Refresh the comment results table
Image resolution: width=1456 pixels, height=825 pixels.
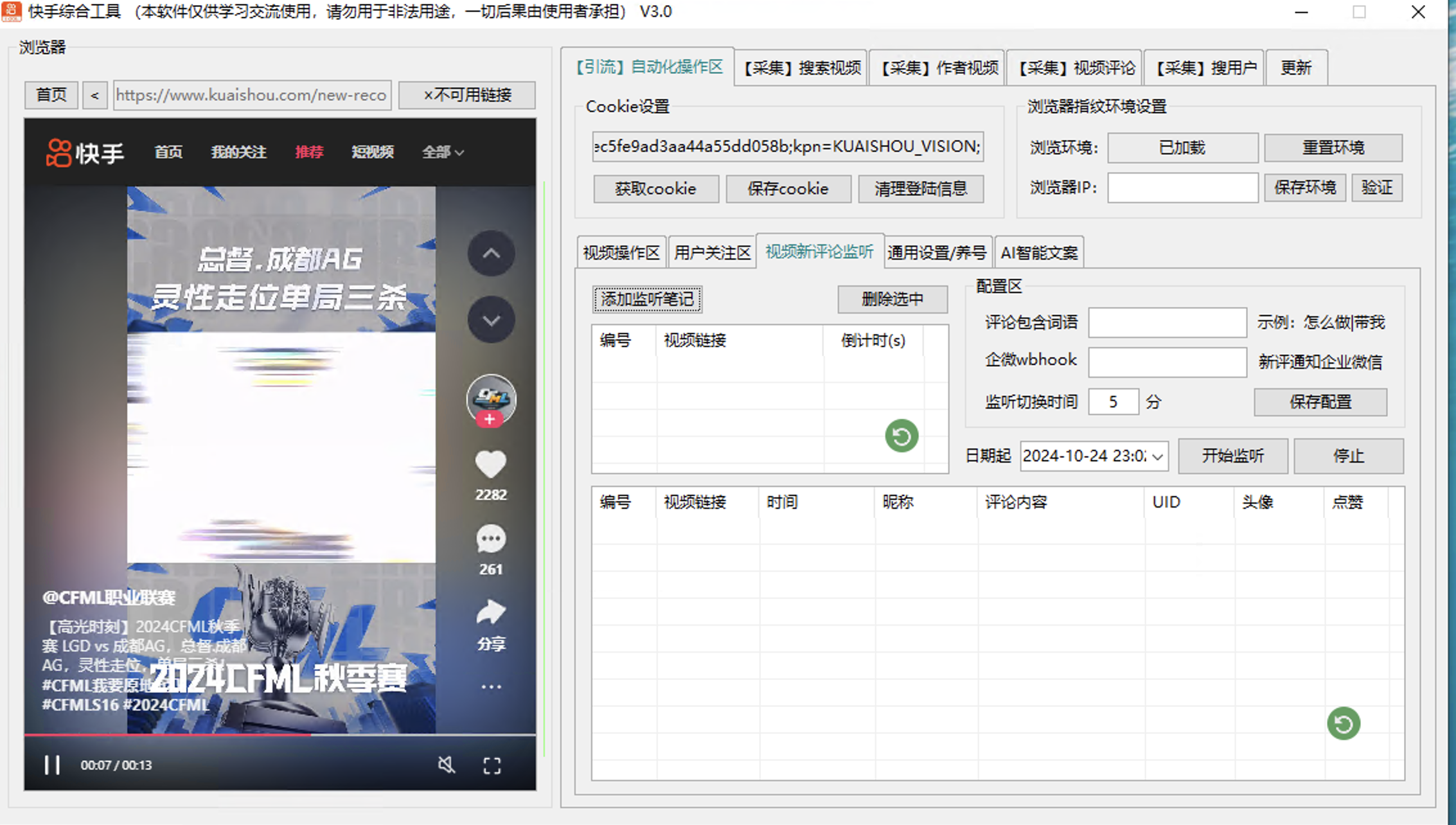tap(1344, 723)
